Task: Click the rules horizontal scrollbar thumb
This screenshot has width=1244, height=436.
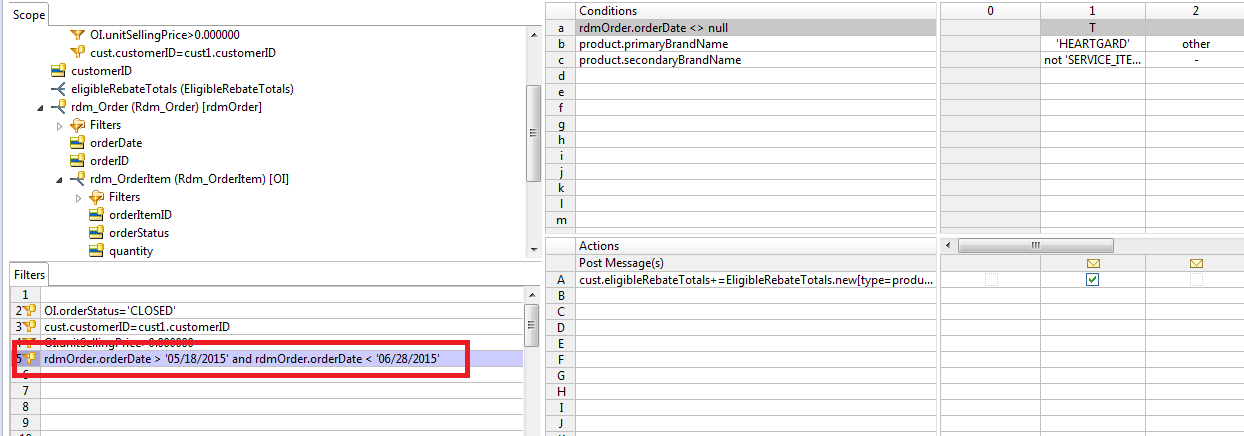Action: click(x=1034, y=245)
